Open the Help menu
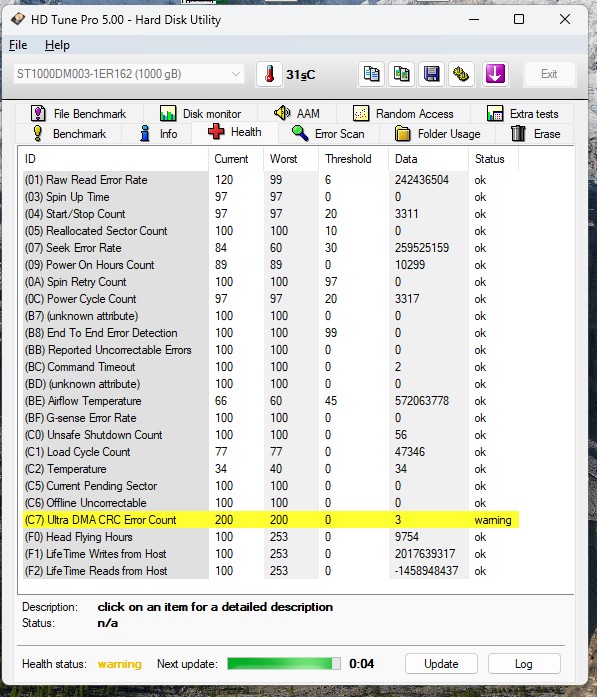597x697 pixels. tap(57, 45)
